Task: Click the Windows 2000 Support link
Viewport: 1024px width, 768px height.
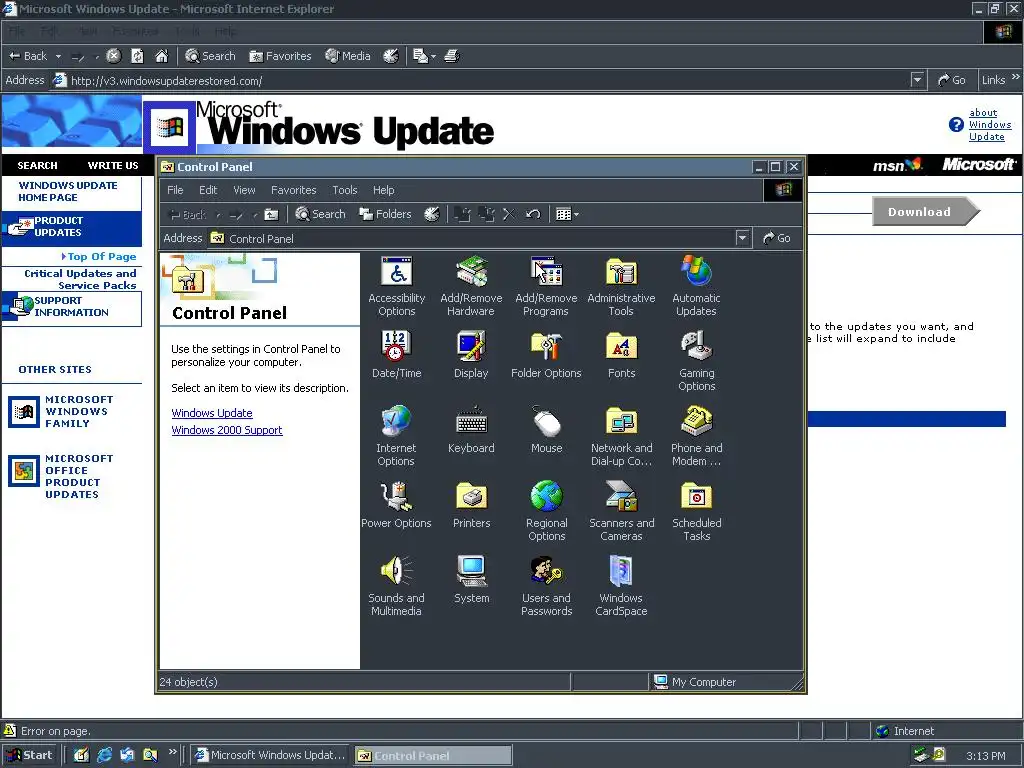Action: [x=227, y=430]
